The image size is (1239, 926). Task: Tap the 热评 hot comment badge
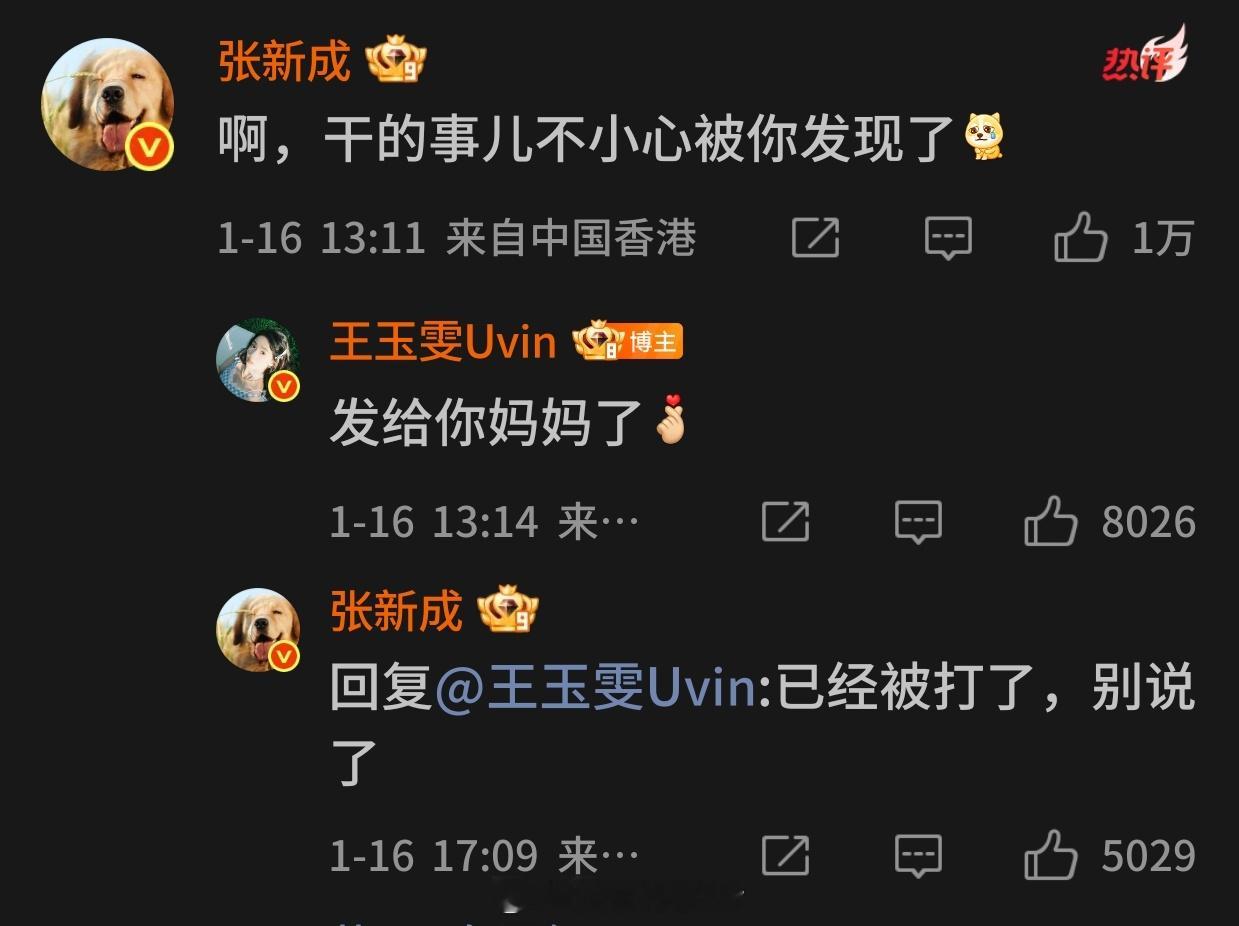click(1144, 57)
